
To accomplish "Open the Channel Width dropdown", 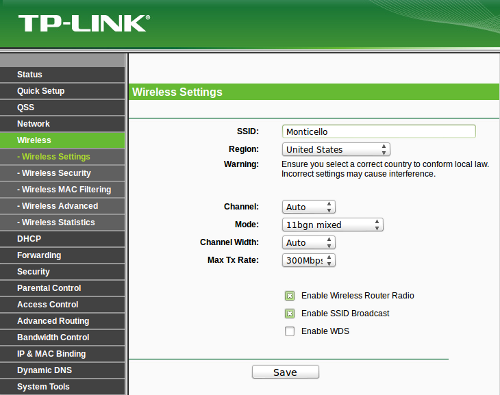I will (309, 243).
